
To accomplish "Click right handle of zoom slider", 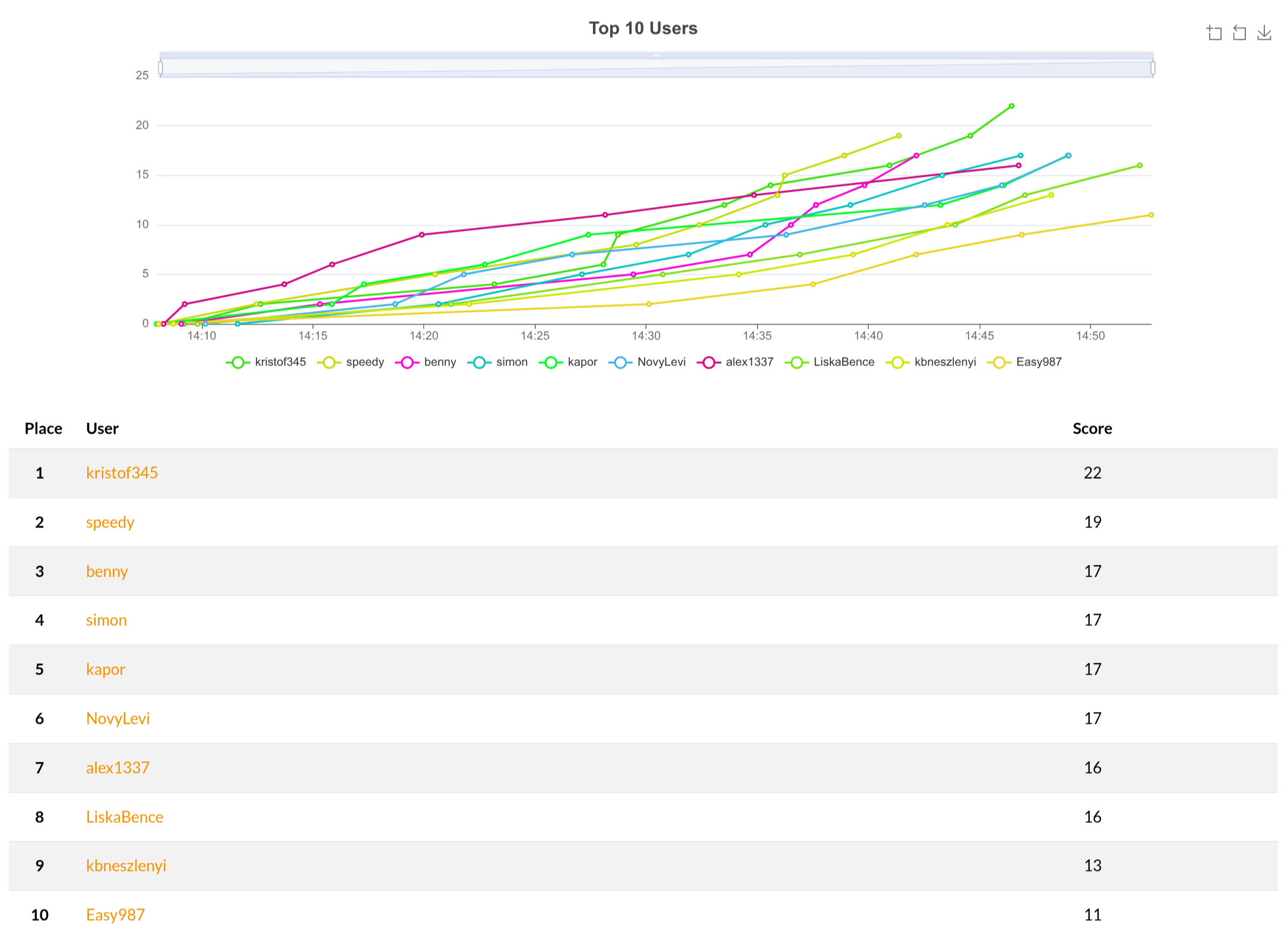I will (x=1152, y=68).
